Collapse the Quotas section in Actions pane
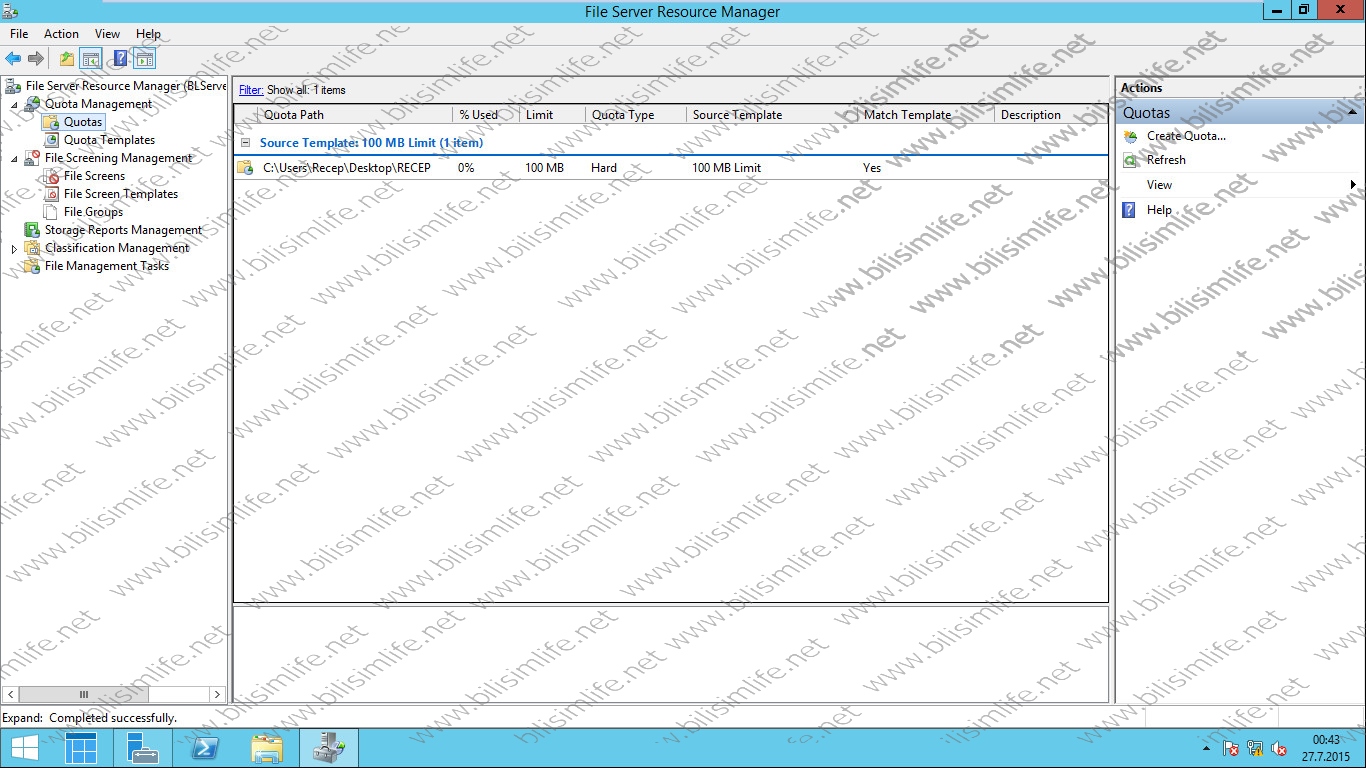The height and width of the screenshot is (768, 1366). (x=1350, y=113)
